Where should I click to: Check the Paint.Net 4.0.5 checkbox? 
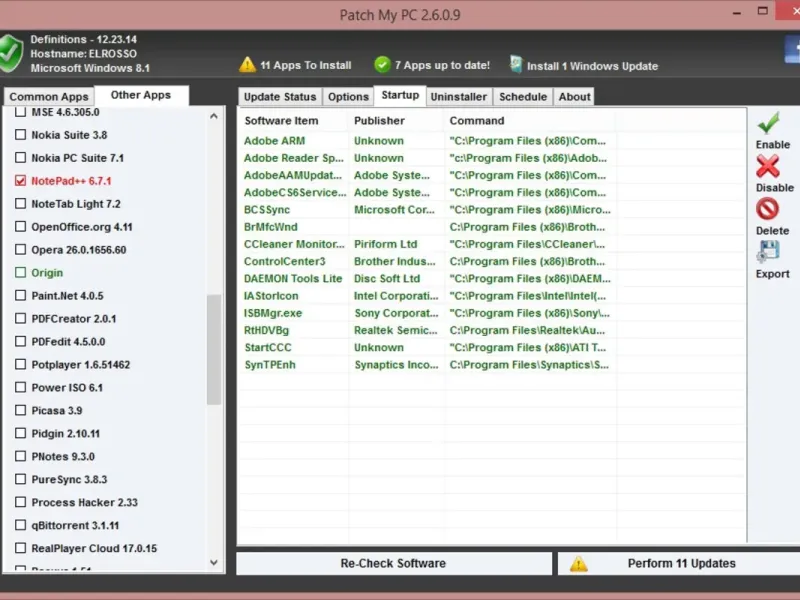click(20, 295)
